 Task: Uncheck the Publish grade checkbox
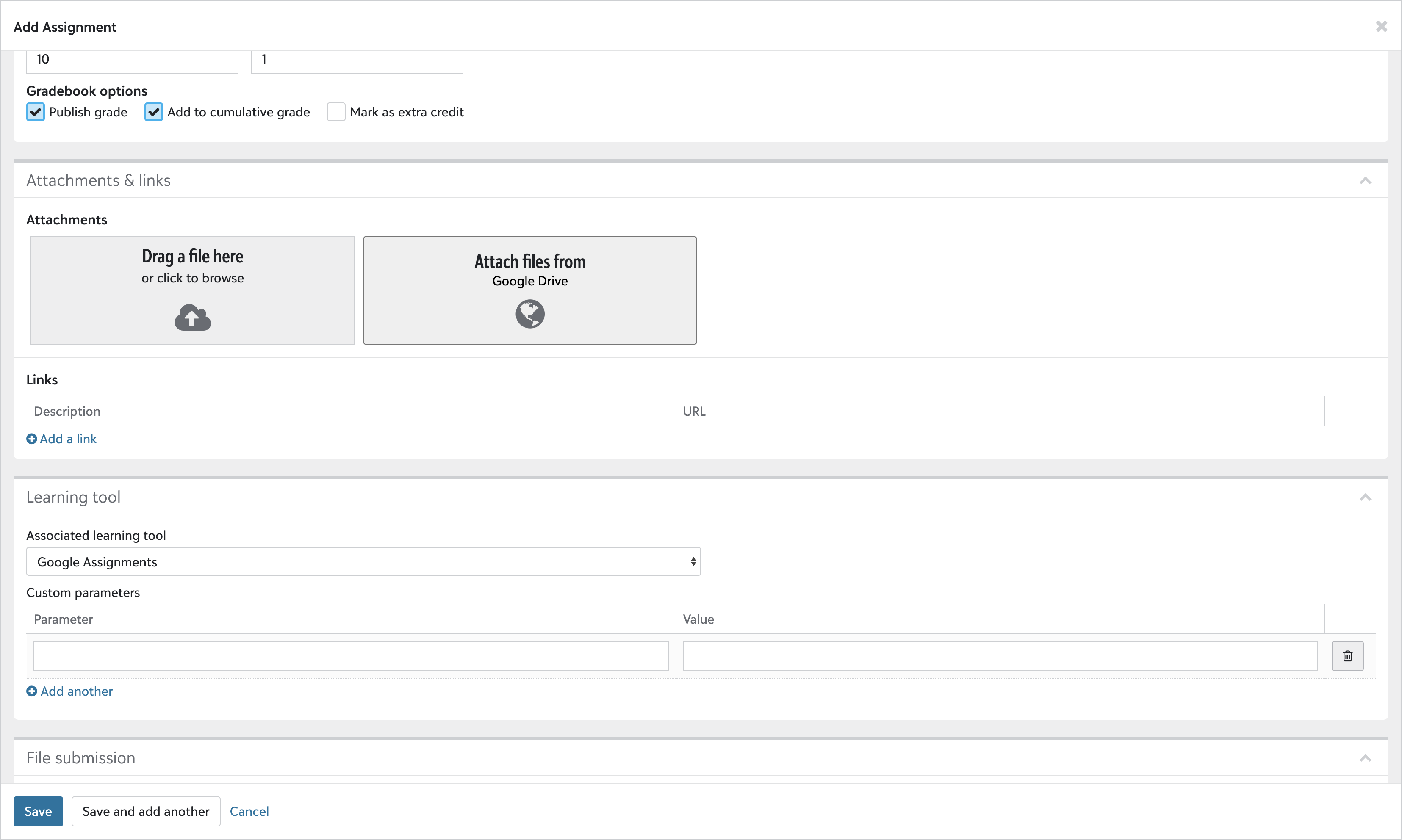35,112
